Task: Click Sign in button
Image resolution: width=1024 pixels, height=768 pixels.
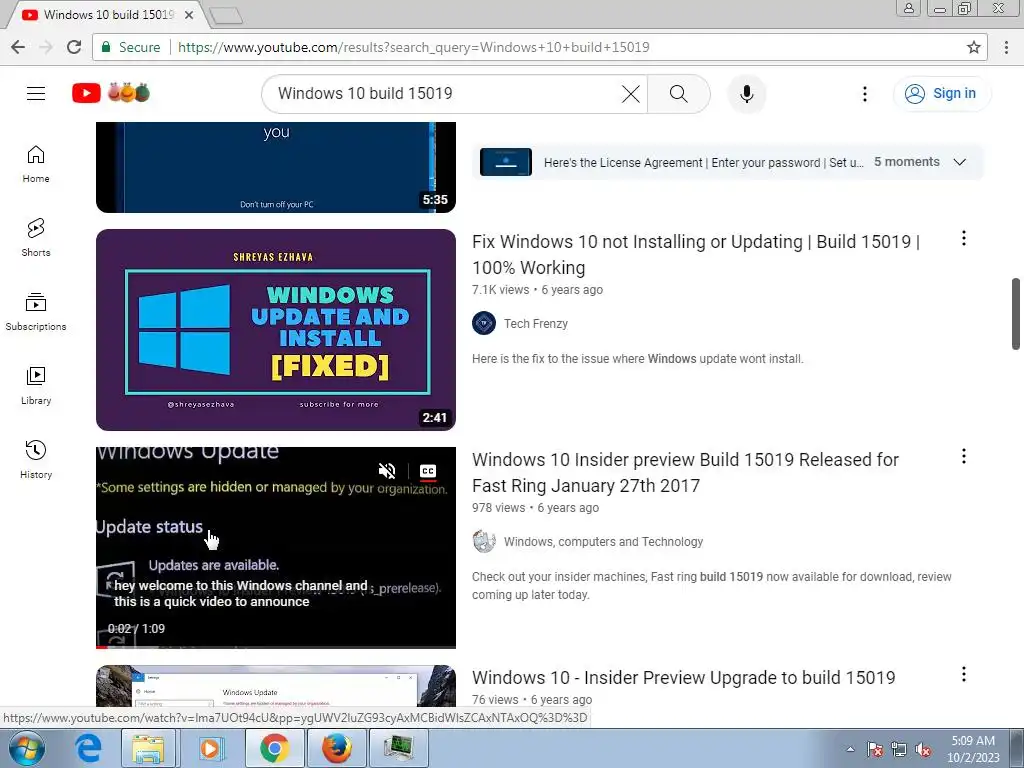Action: tap(941, 93)
